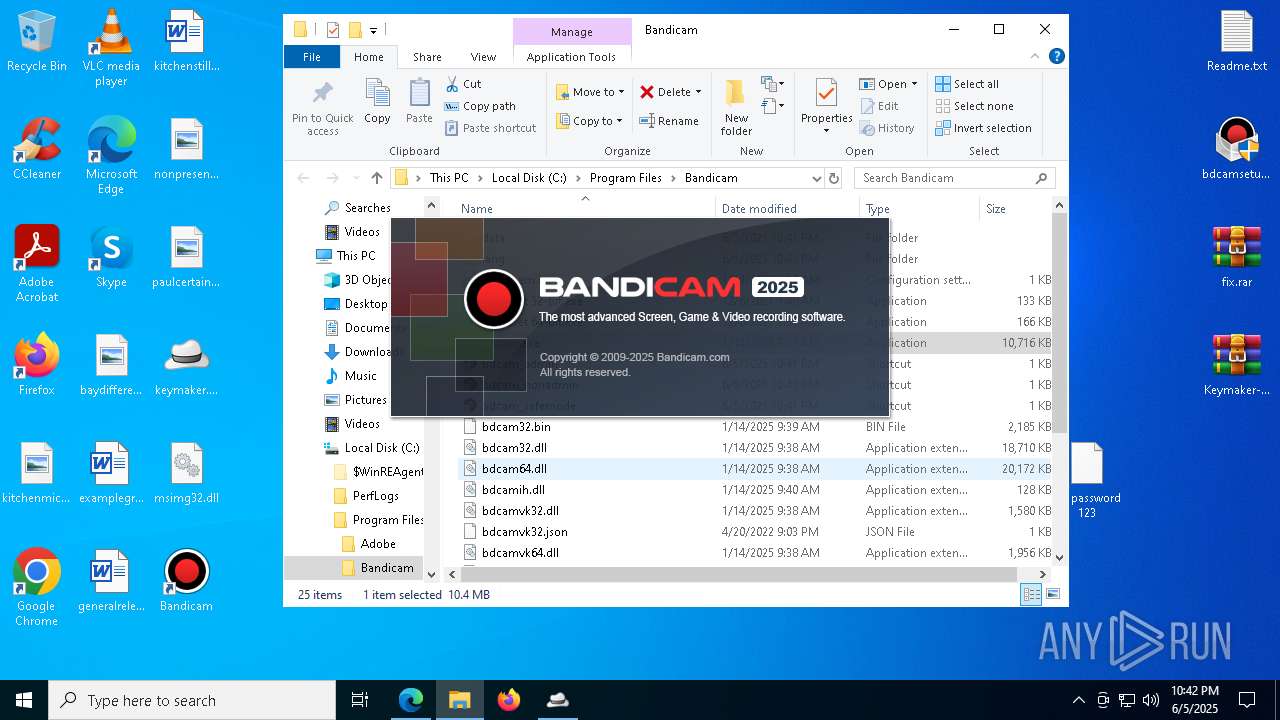Open the Start menu button
This screenshot has width=1280, height=720.
pos(24,700)
